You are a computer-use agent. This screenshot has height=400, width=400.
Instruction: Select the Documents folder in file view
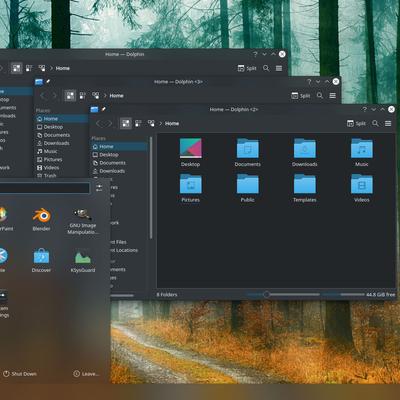[x=247, y=152]
